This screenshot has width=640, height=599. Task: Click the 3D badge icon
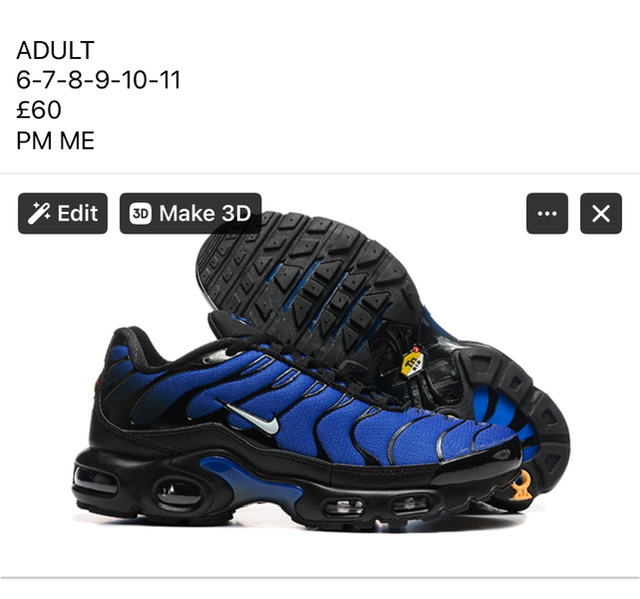[x=140, y=213]
